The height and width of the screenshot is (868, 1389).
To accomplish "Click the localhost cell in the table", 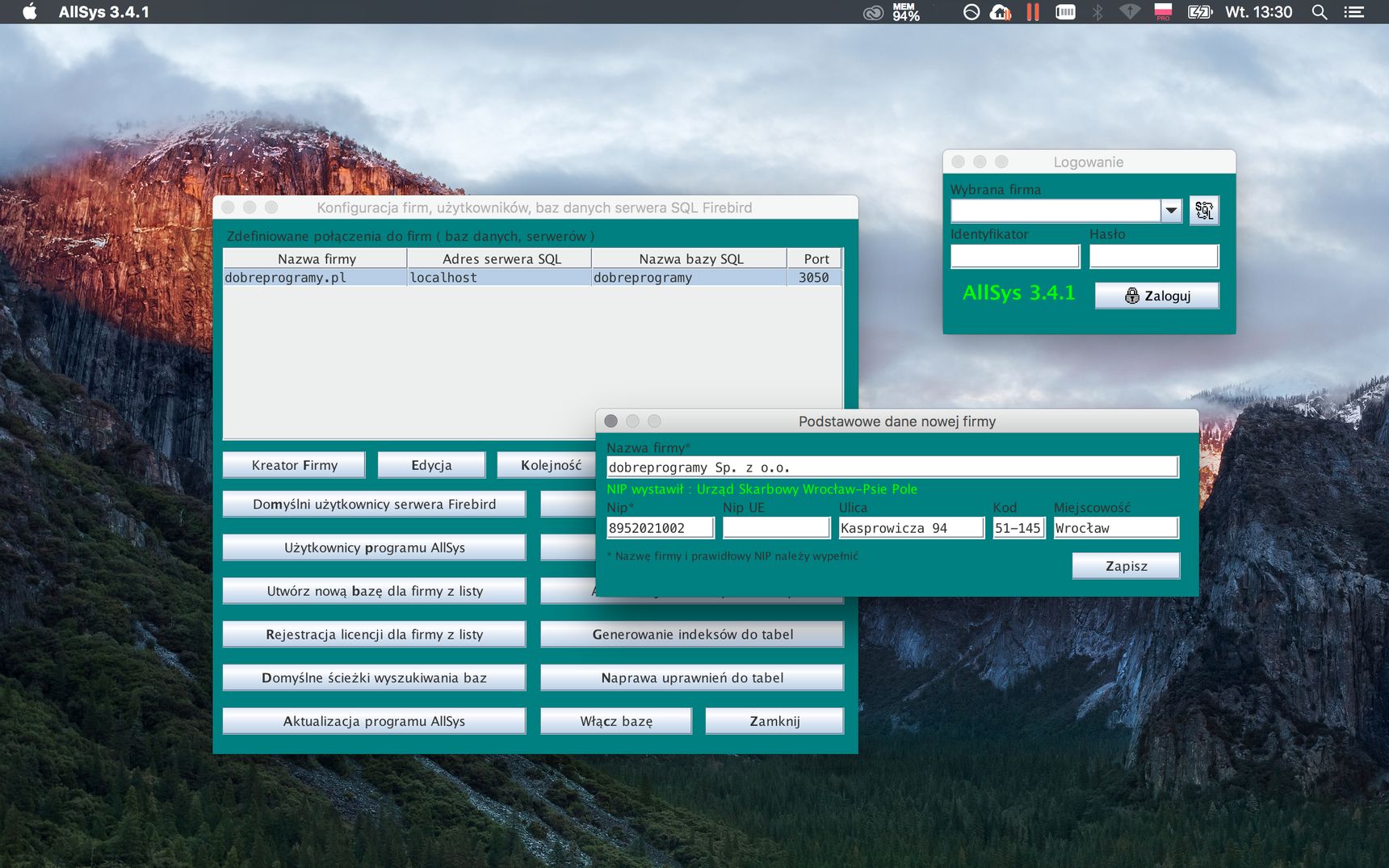I will click(x=499, y=278).
